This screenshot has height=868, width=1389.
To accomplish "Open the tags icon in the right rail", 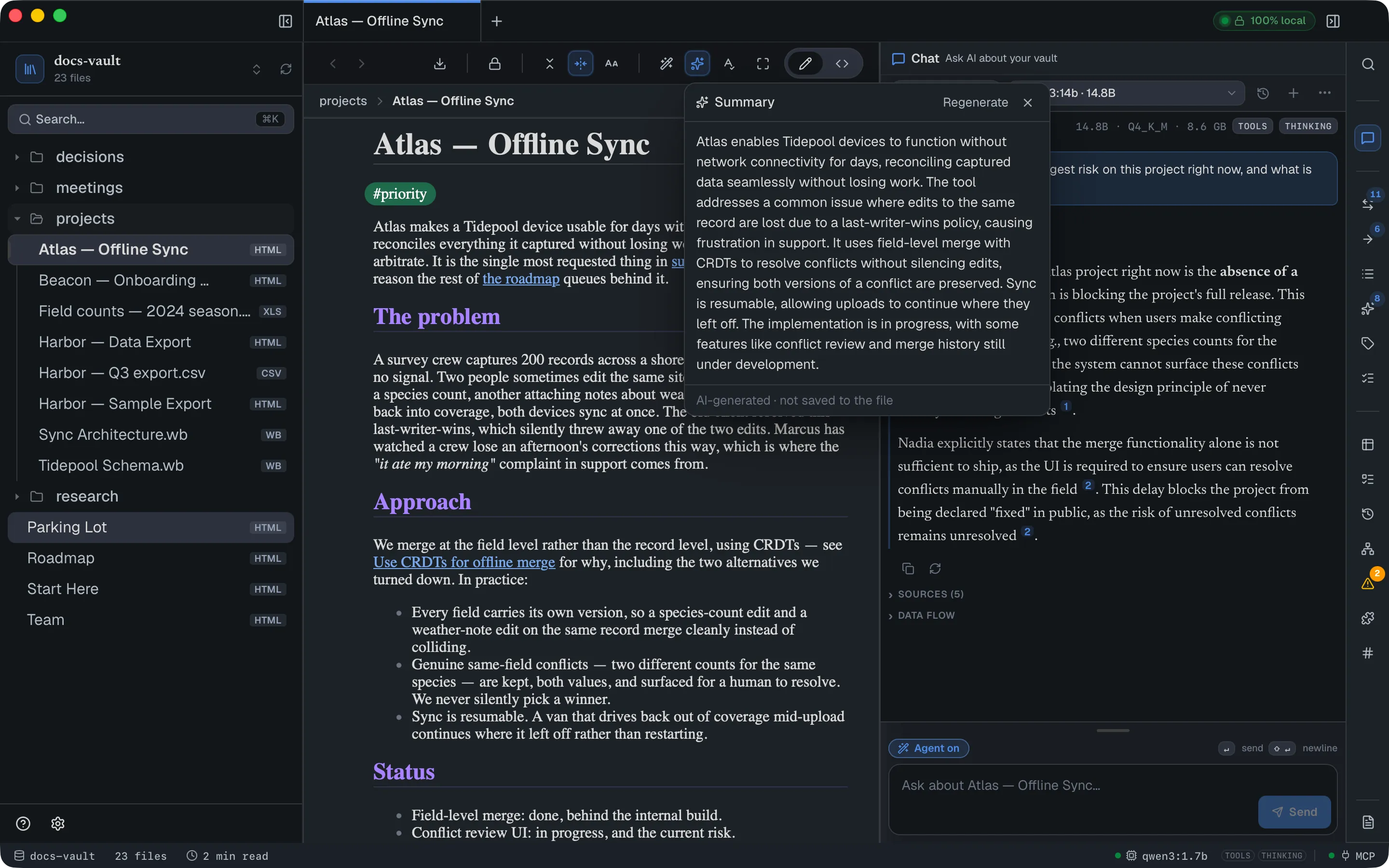I will tap(1368, 343).
